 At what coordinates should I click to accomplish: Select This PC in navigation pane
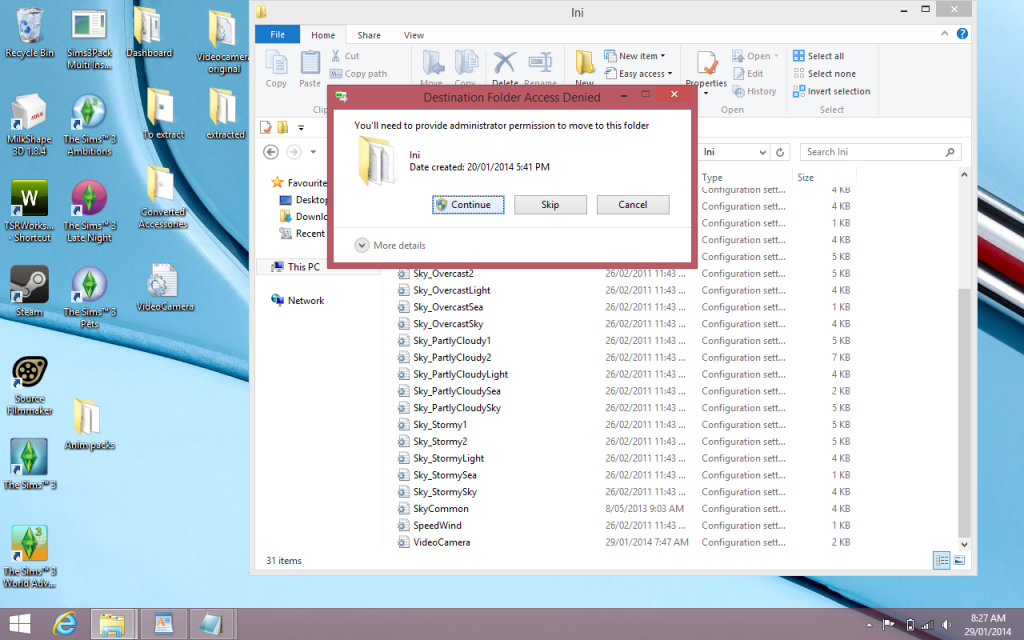(304, 266)
